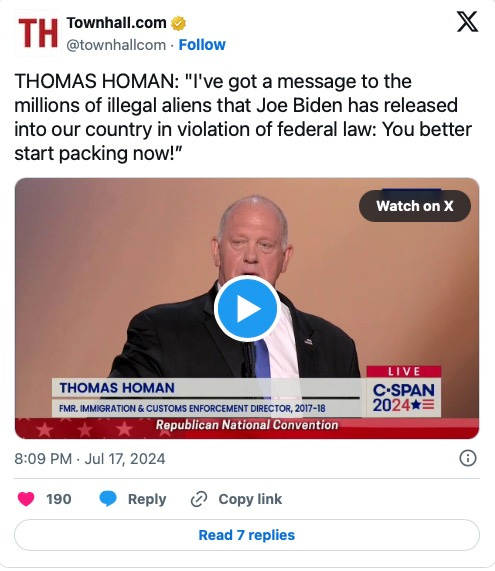Click the Copy link text
The image size is (495, 571).
250,499
